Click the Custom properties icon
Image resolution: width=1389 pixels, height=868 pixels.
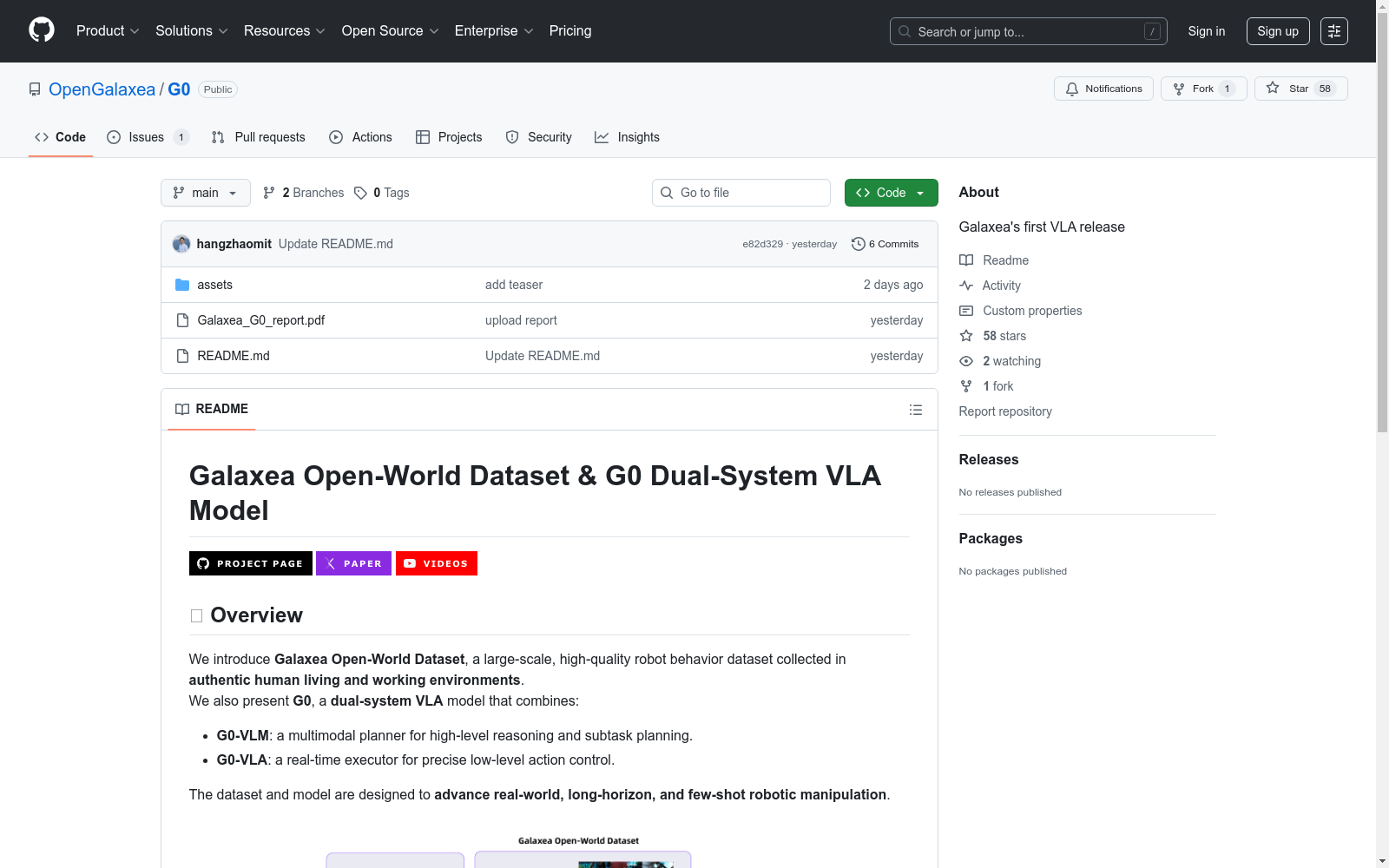(966, 311)
